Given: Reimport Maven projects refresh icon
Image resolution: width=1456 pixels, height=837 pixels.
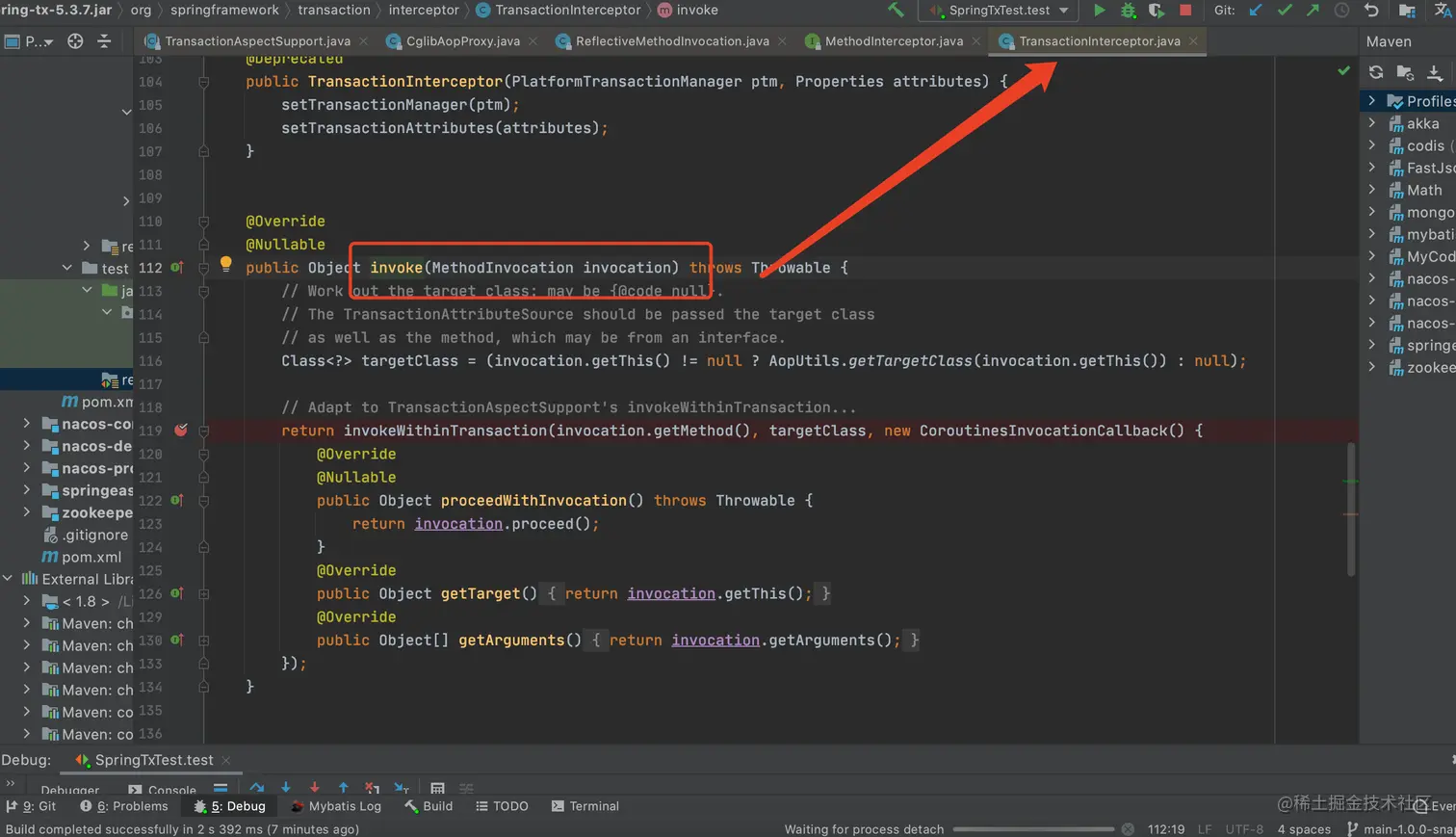Looking at the screenshot, I should (1376, 72).
